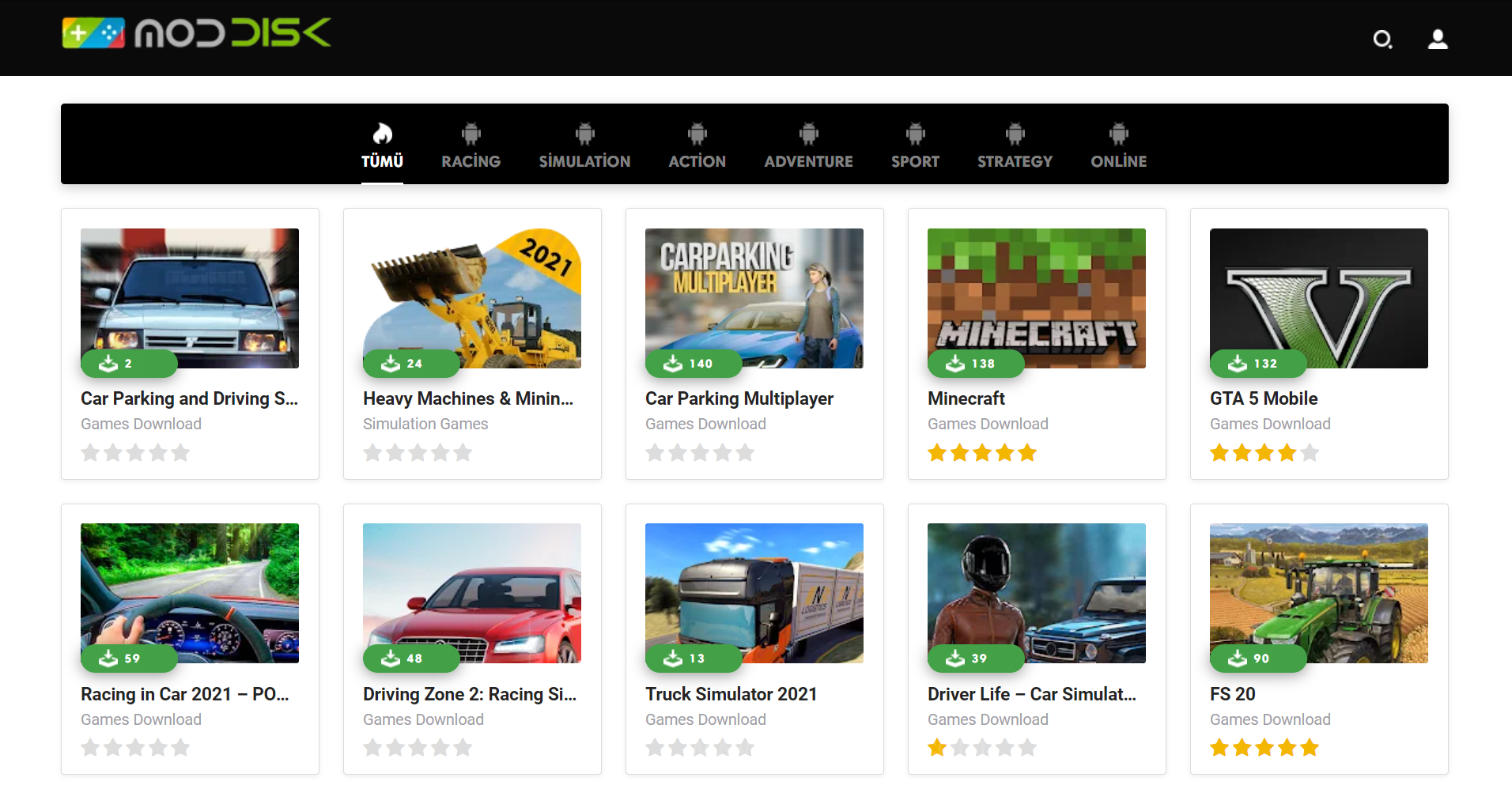The width and height of the screenshot is (1512, 785).
Task: Click the search magnifier icon
Action: pos(1382,40)
